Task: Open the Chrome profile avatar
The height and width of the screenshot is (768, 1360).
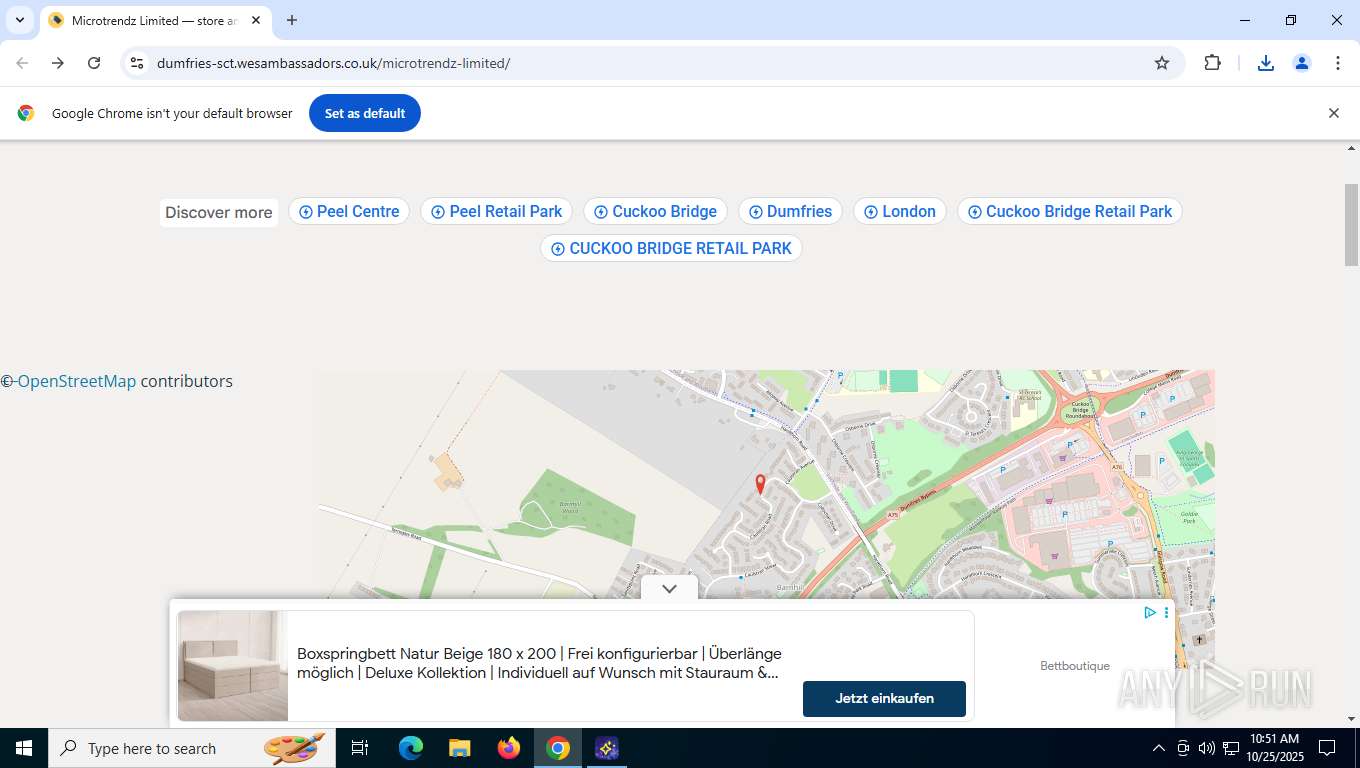Action: pyautogui.click(x=1302, y=63)
